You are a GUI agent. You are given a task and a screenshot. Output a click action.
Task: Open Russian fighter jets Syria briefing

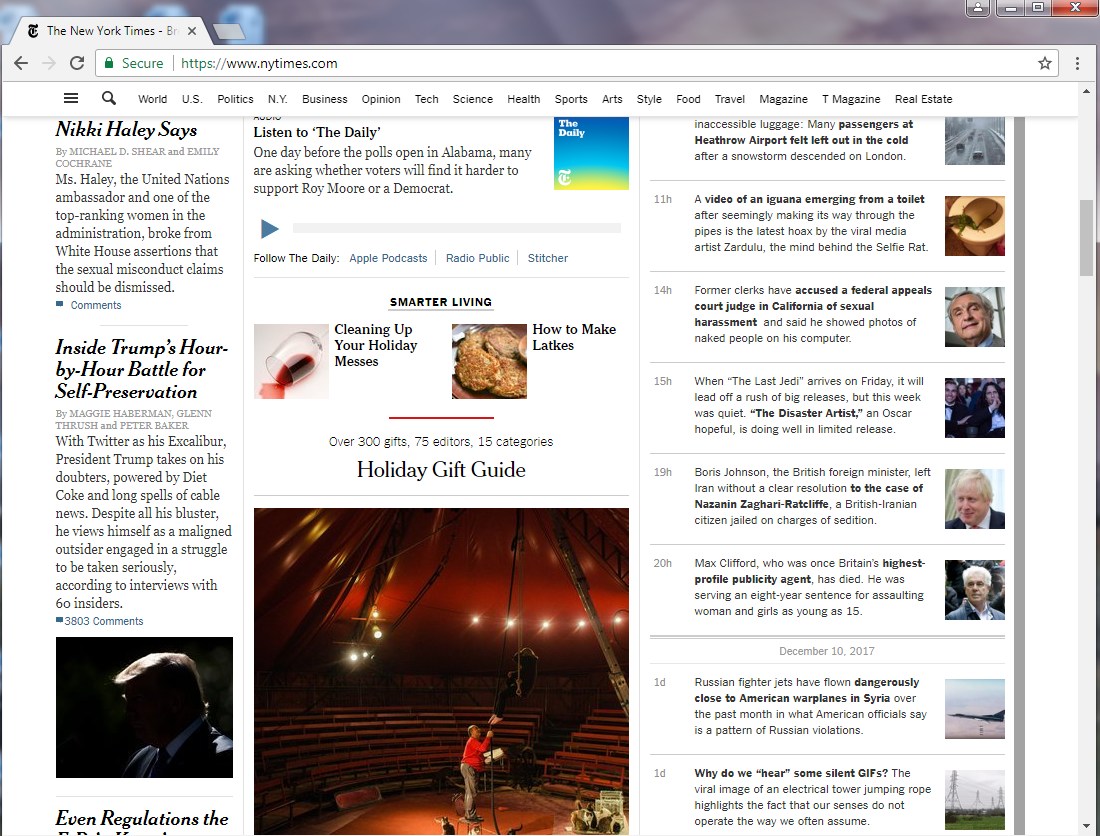(807, 690)
